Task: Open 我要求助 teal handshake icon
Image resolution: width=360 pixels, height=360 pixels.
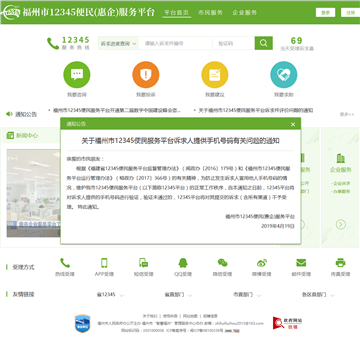Action: (x=284, y=74)
